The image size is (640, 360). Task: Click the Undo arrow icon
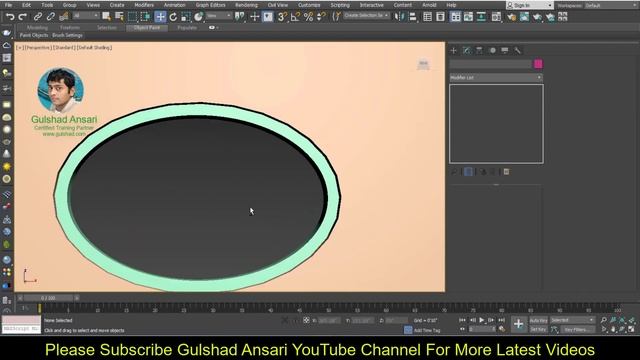pos(10,17)
